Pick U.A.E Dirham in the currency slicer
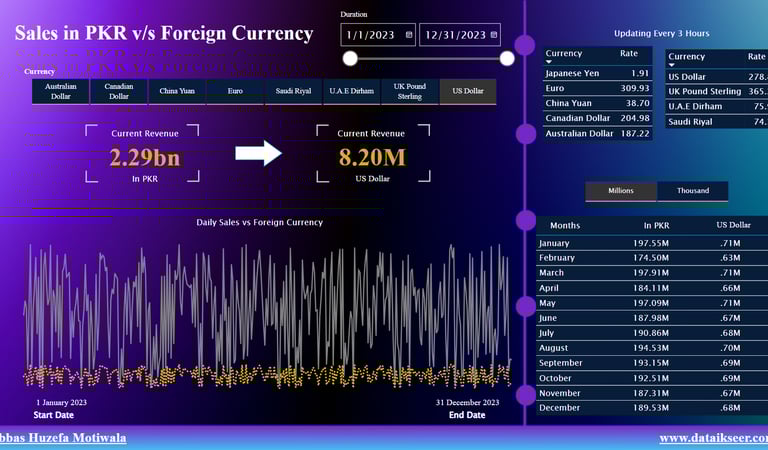The height and width of the screenshot is (450, 768). (351, 91)
